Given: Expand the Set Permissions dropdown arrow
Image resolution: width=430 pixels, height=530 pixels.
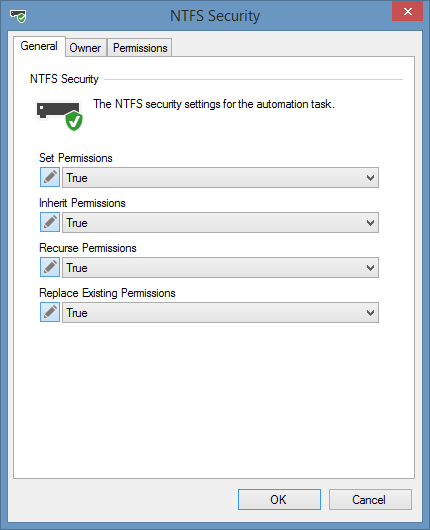Looking at the screenshot, I should [370, 177].
